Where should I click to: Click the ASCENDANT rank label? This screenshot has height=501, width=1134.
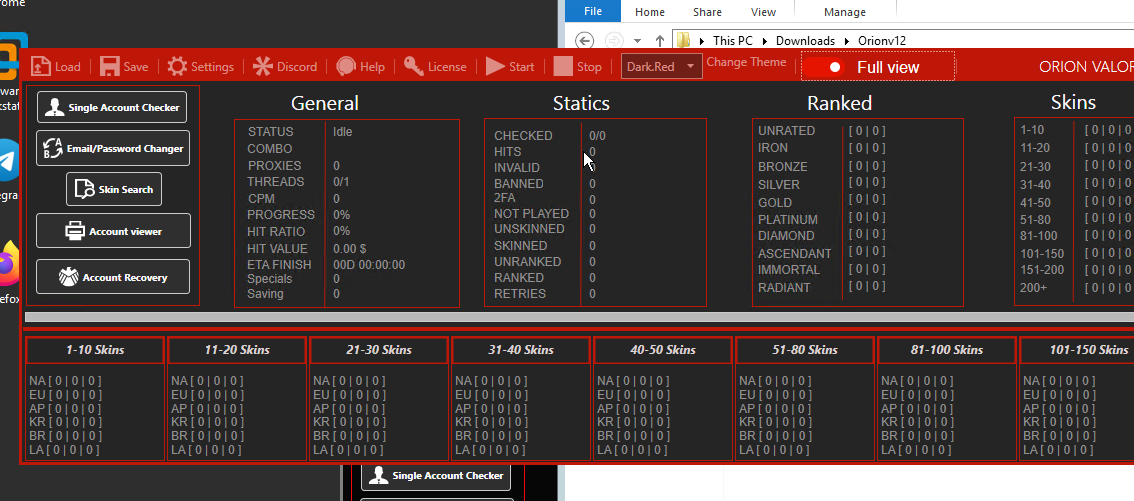pyautogui.click(x=795, y=254)
